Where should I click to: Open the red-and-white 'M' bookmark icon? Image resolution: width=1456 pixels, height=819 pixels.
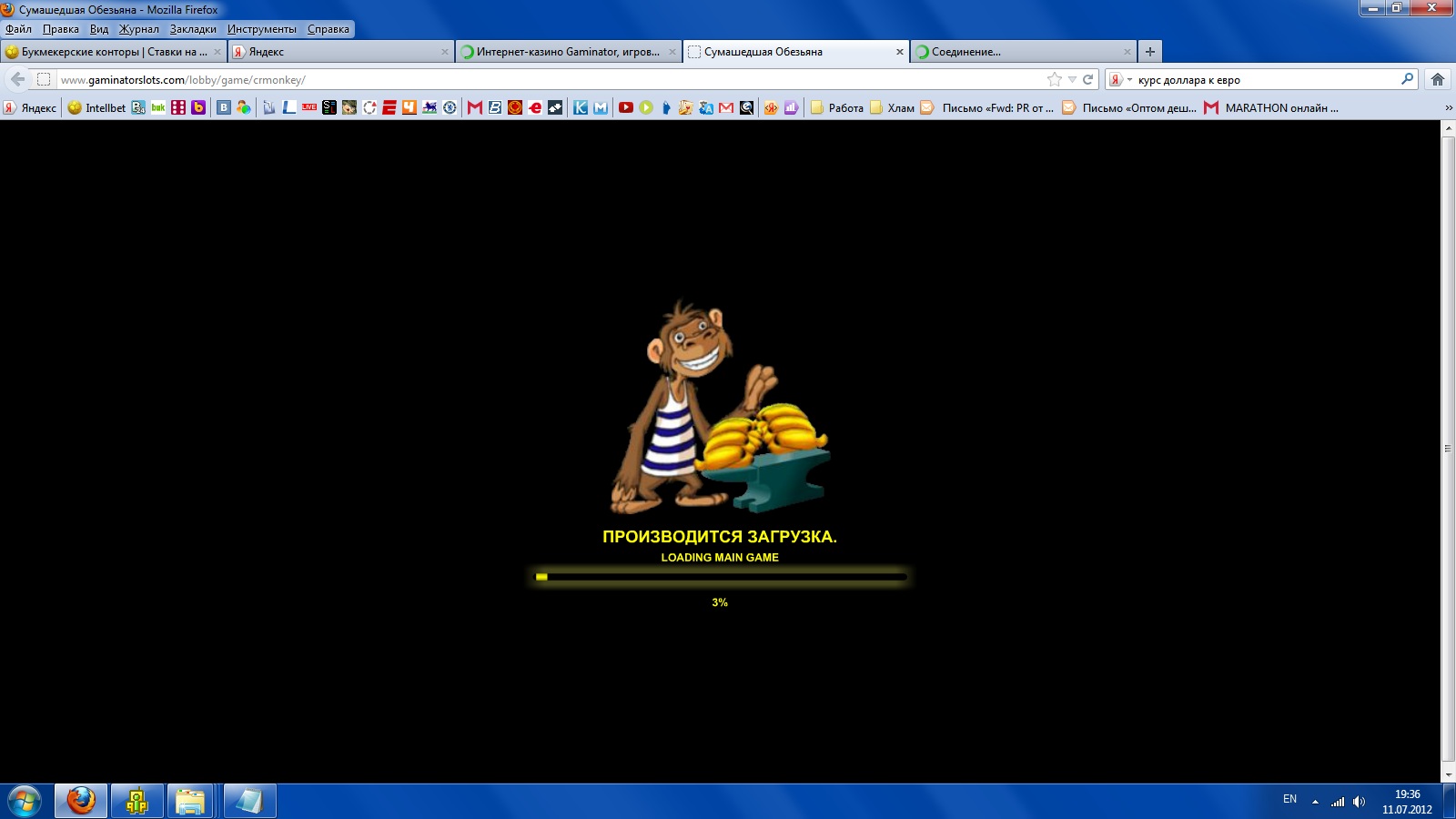(x=475, y=107)
